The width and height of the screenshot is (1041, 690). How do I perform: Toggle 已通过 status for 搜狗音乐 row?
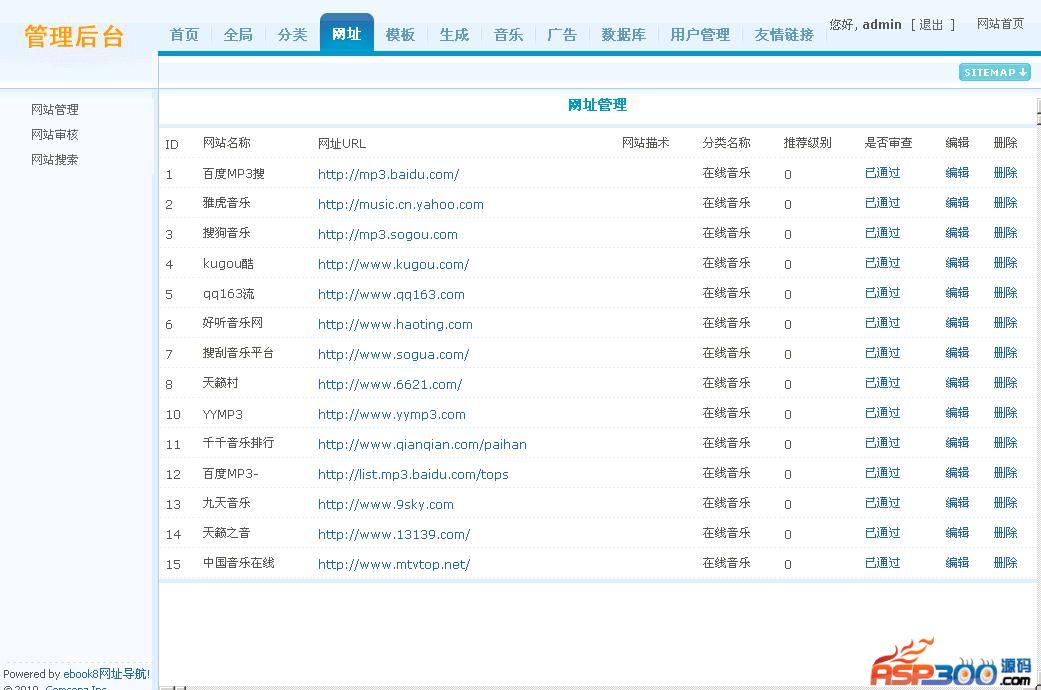[882, 233]
